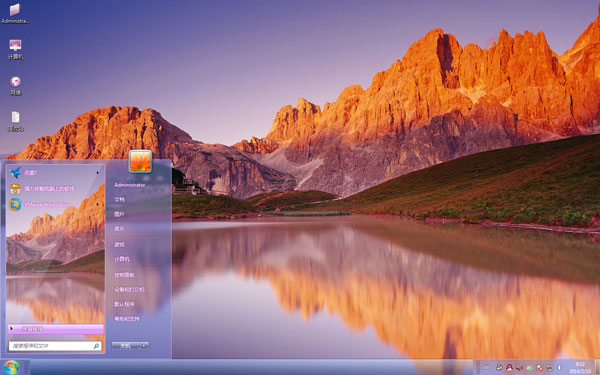Expand the VMware Workstation jump list arrow

[98, 205]
